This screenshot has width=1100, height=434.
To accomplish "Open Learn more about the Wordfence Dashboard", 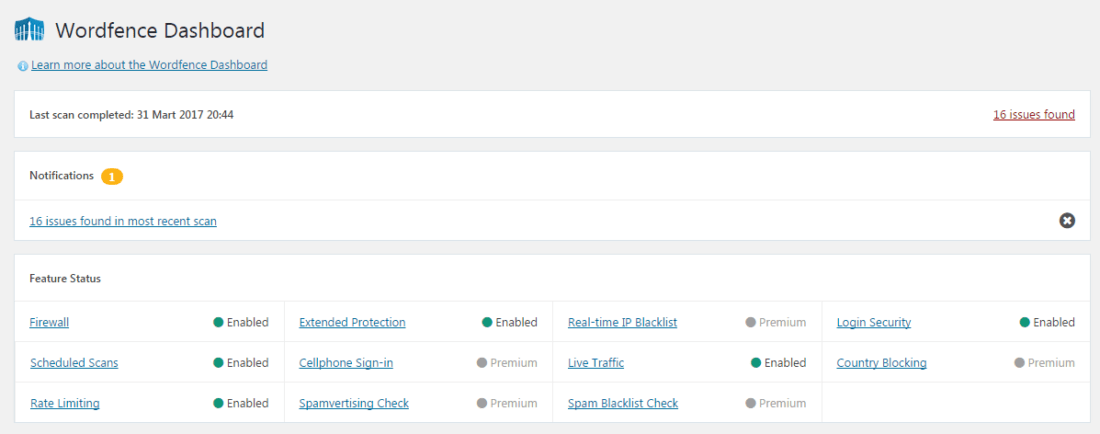I will [149, 65].
